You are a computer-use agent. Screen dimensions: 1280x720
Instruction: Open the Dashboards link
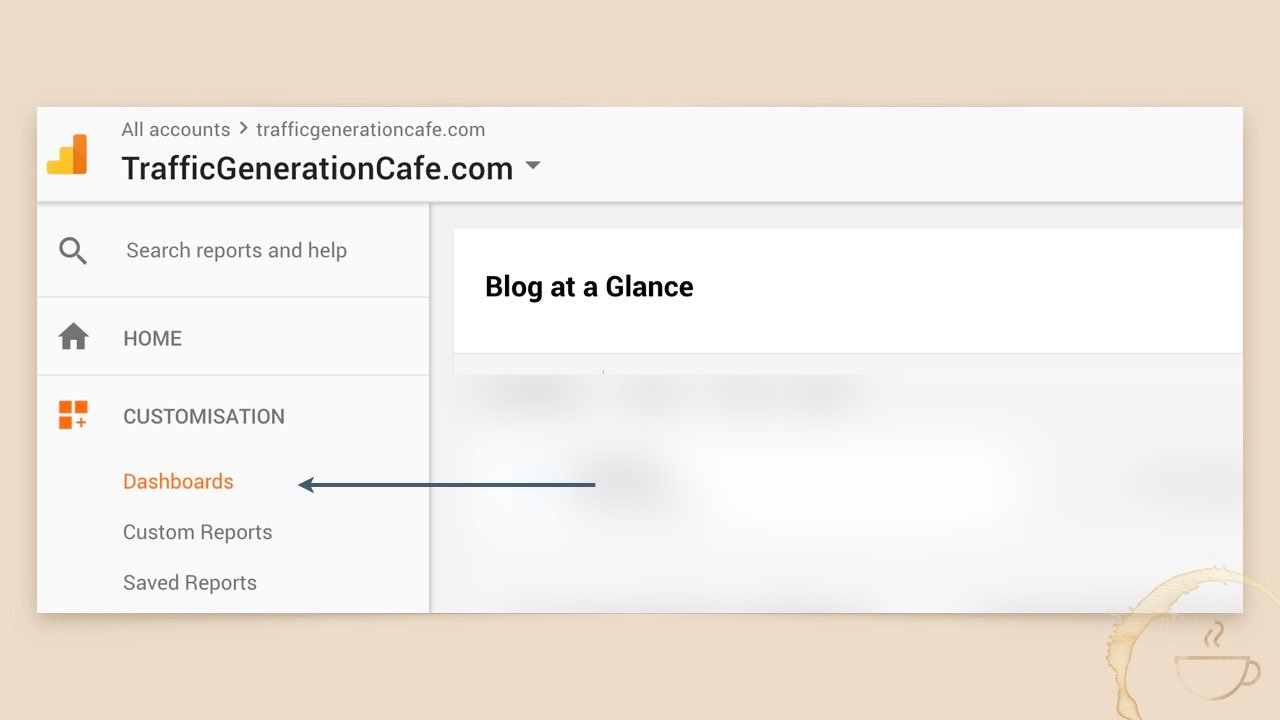click(x=178, y=481)
